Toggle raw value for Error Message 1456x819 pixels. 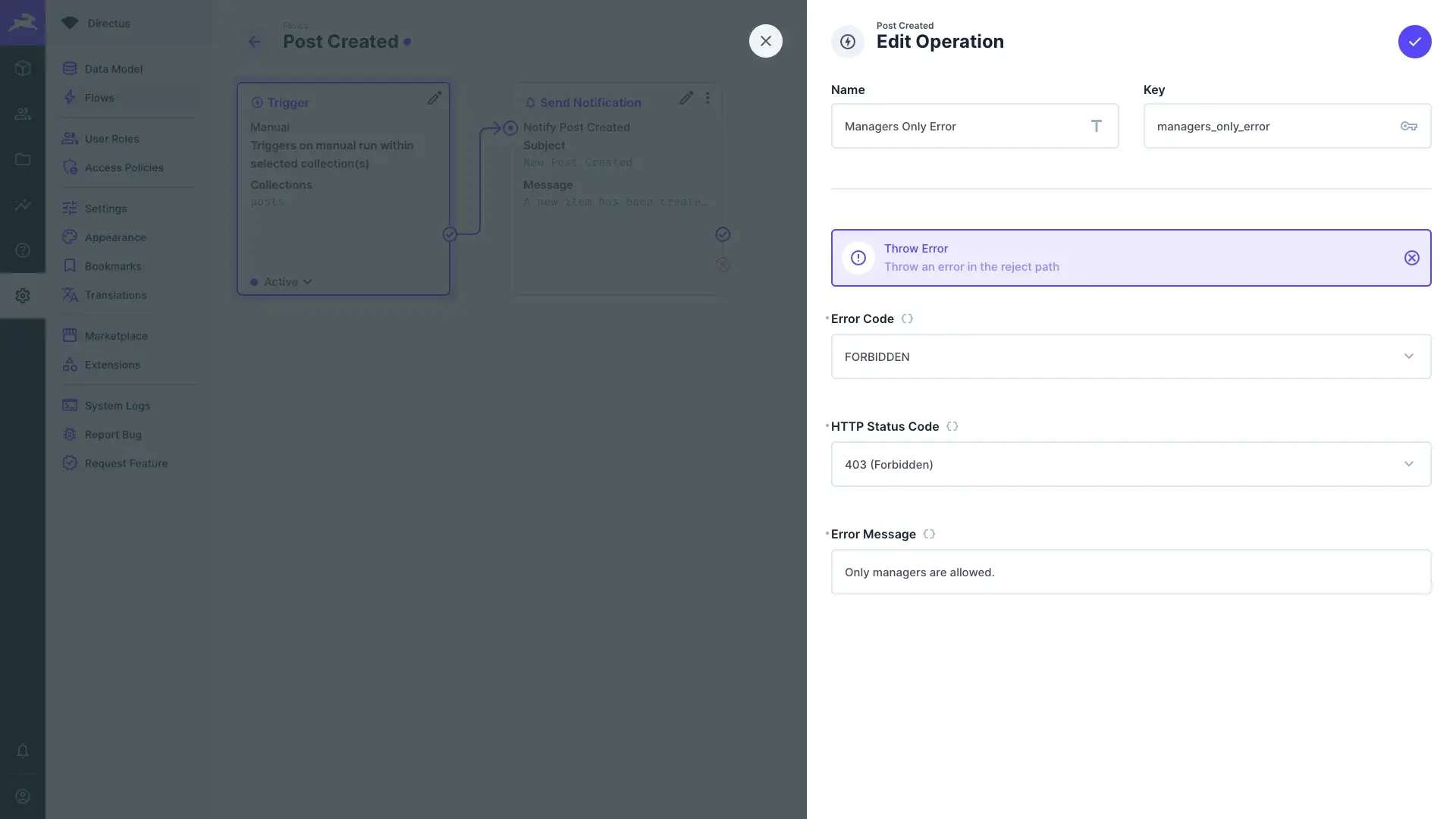929,534
